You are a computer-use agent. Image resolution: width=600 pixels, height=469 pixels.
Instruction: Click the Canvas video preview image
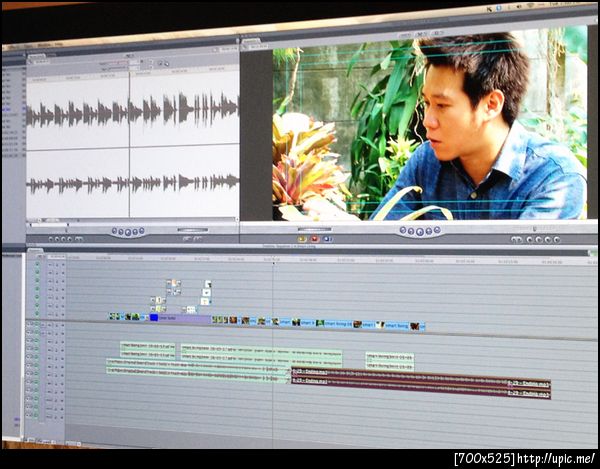pyautogui.click(x=430, y=125)
